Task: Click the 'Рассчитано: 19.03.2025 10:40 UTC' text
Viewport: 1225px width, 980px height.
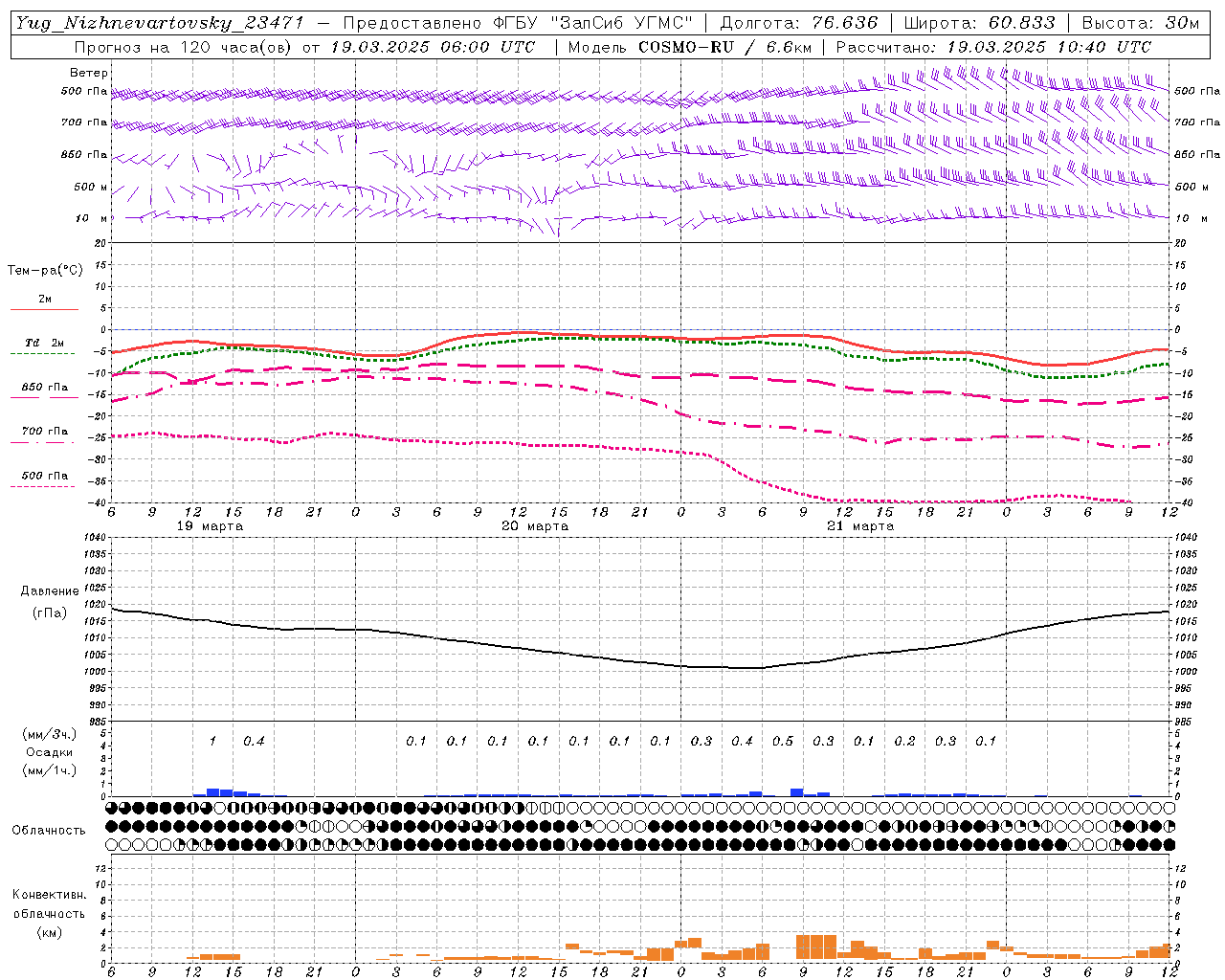Action: [993, 47]
